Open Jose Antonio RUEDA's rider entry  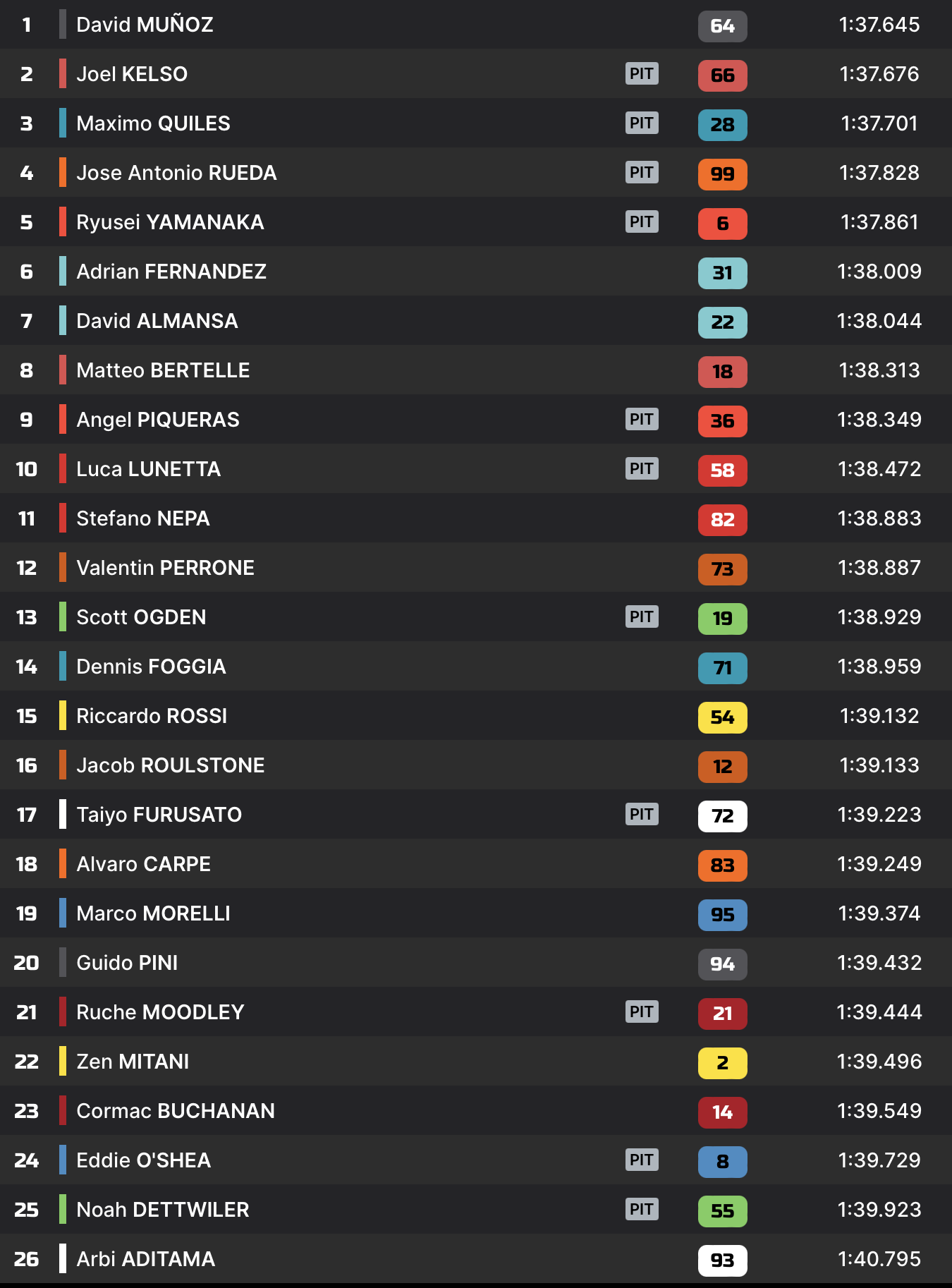click(176, 173)
